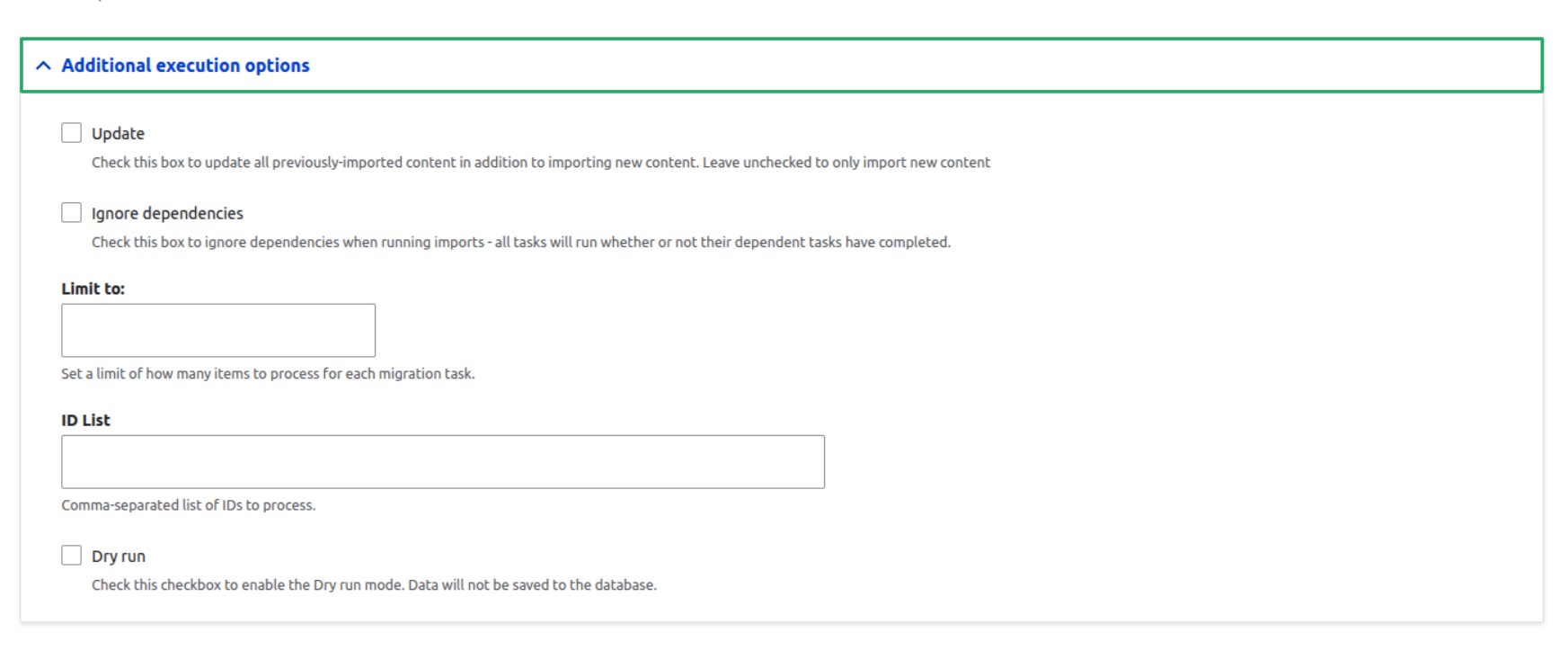Click the 'Comma-separated list of IDs' hint

coord(188,505)
